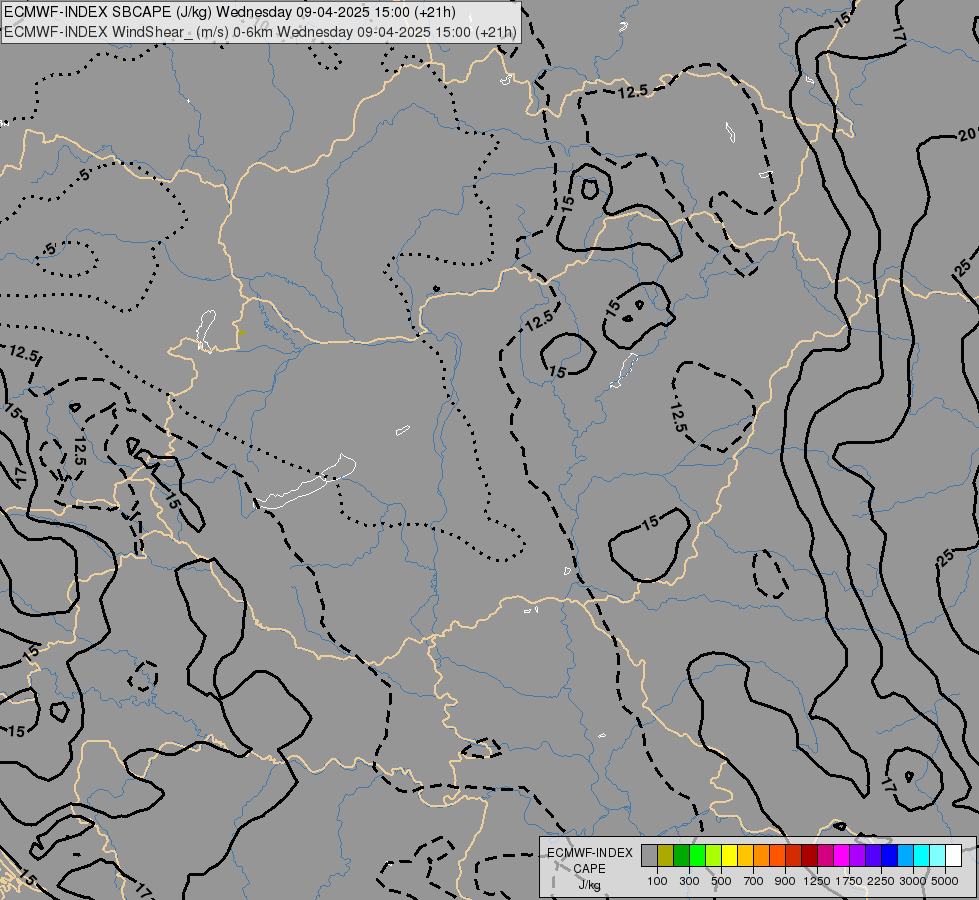Click the CAPE label in legend

pos(589,869)
